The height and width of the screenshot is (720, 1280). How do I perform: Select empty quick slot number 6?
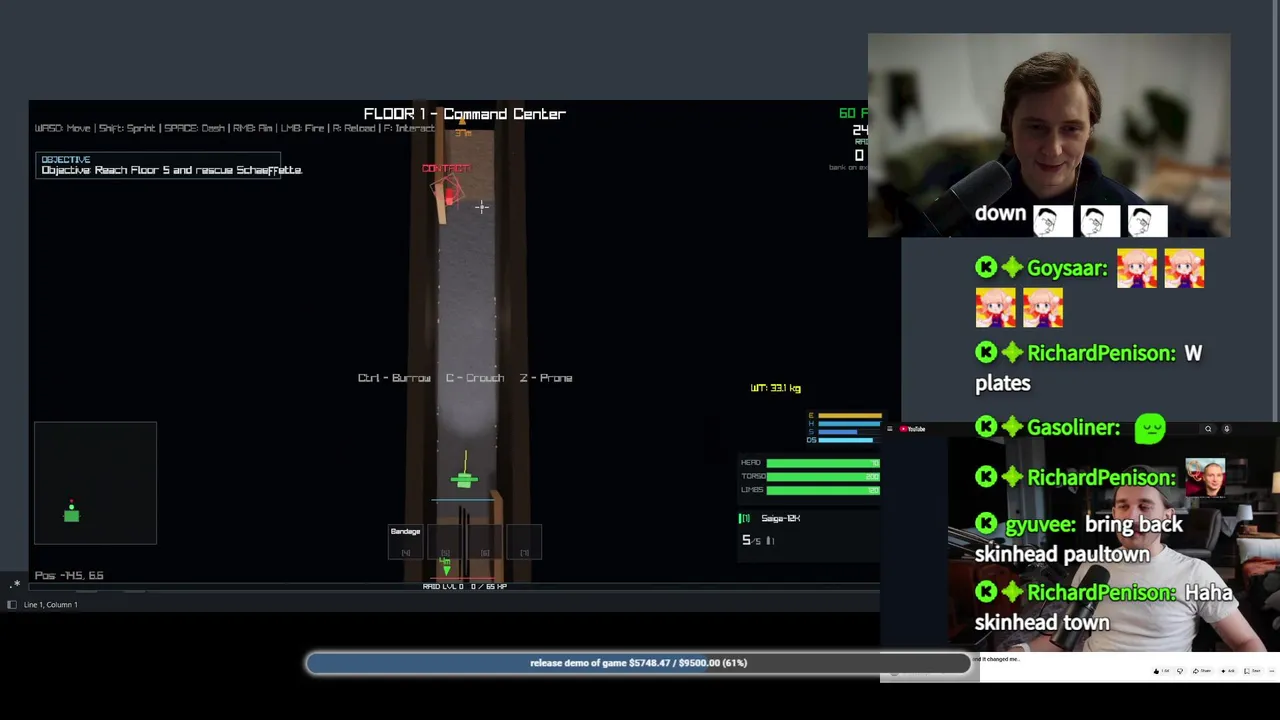(485, 541)
